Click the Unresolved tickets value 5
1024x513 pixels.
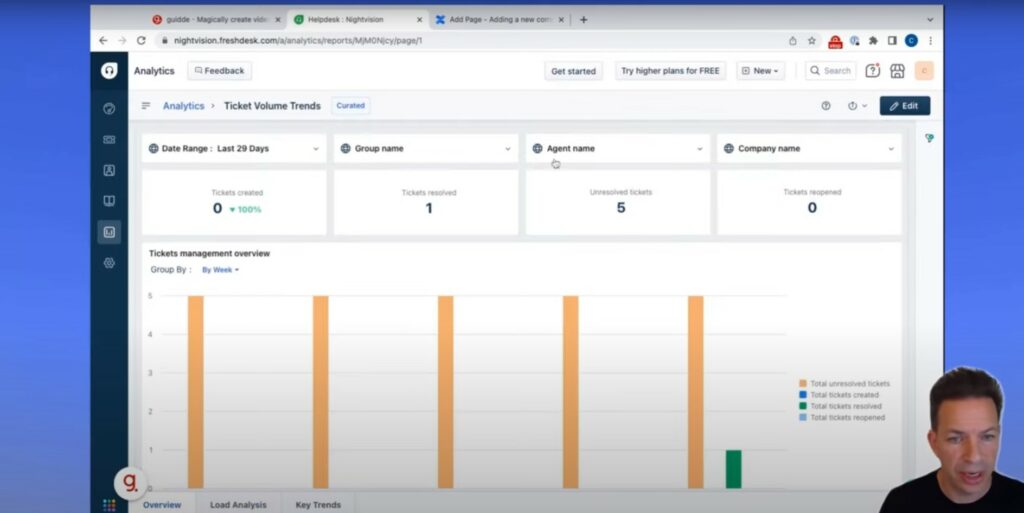pyautogui.click(x=620, y=208)
